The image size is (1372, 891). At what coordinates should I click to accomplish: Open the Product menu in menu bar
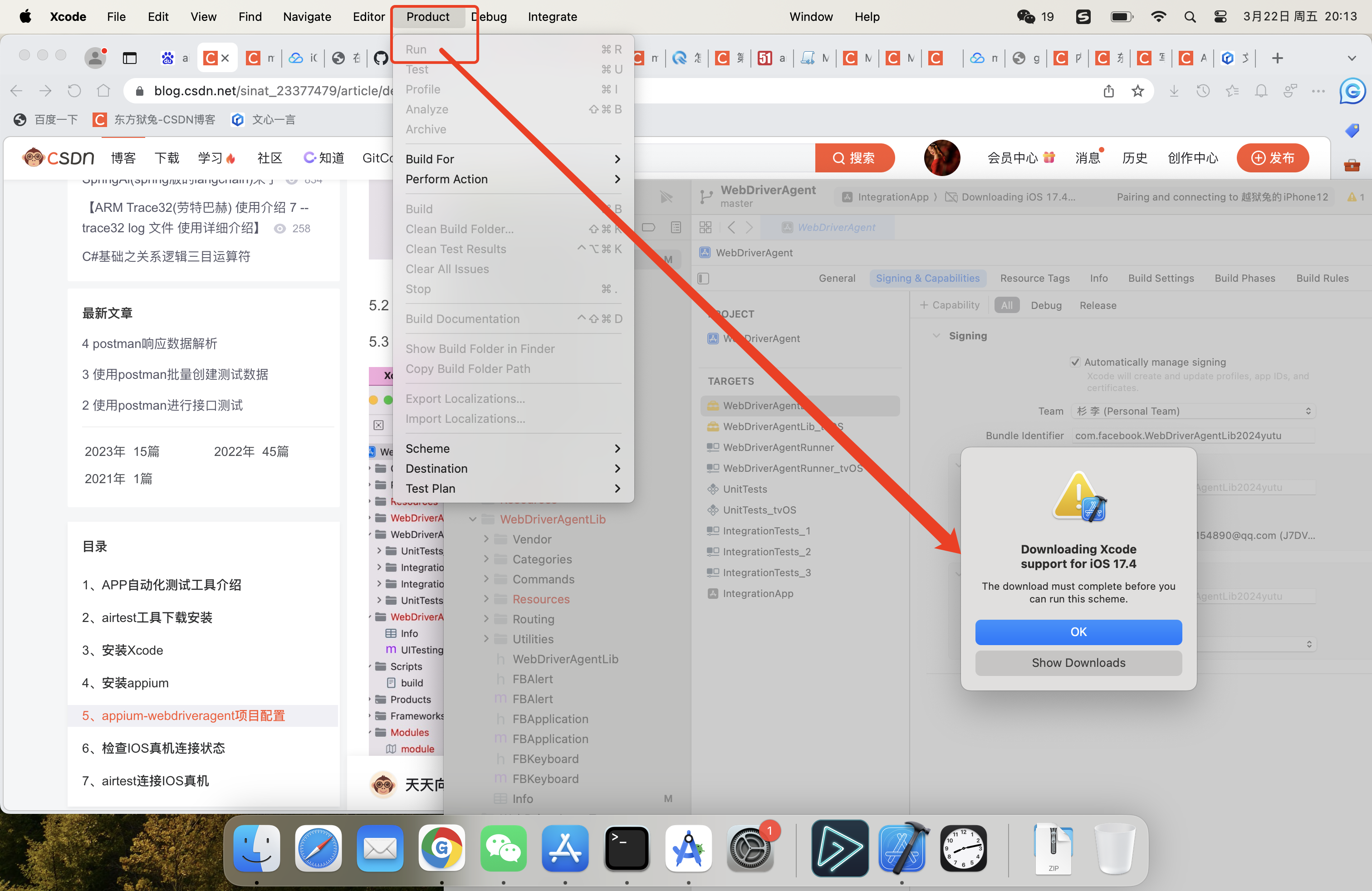tap(427, 17)
